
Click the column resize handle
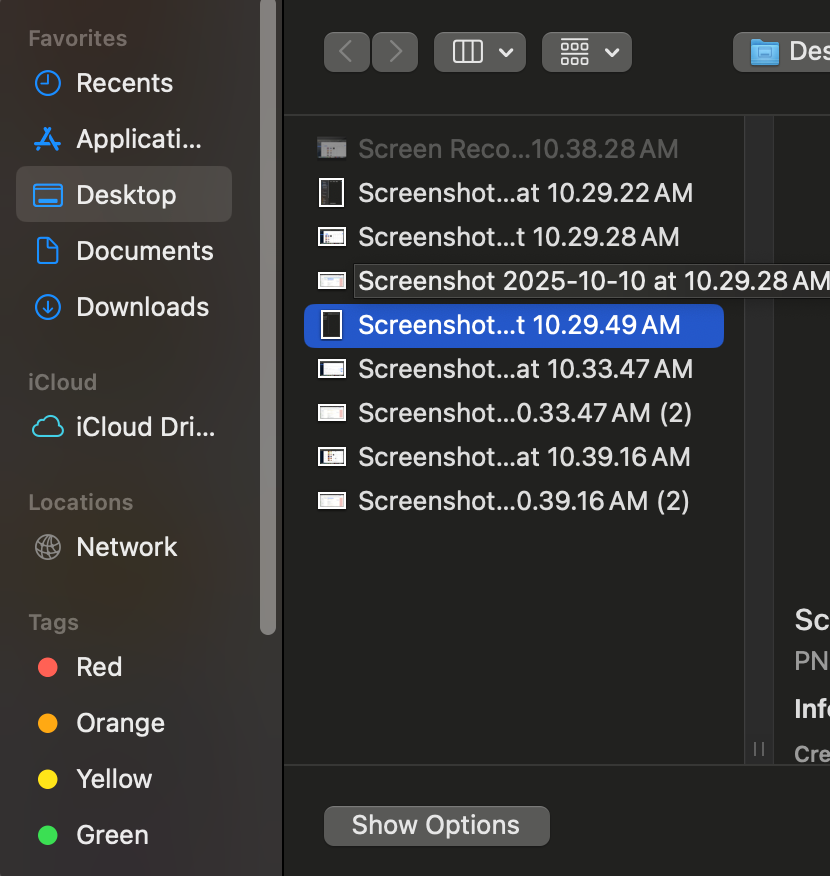pyautogui.click(x=758, y=749)
